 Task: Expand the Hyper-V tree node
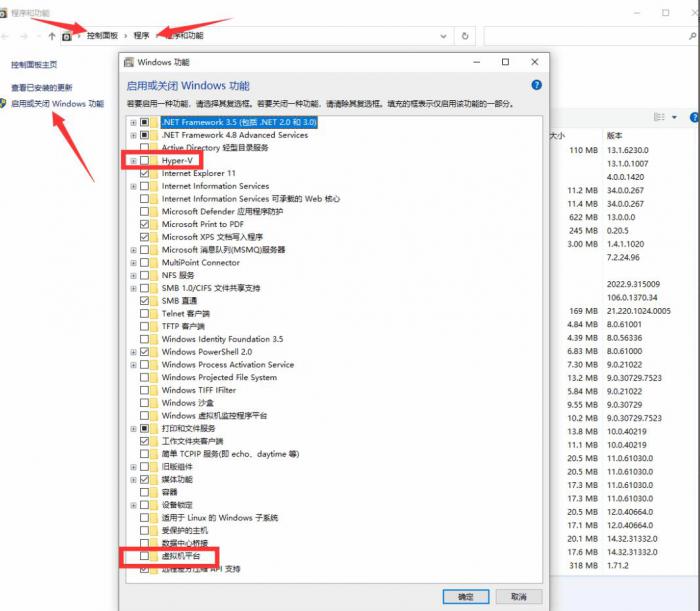pos(132,160)
